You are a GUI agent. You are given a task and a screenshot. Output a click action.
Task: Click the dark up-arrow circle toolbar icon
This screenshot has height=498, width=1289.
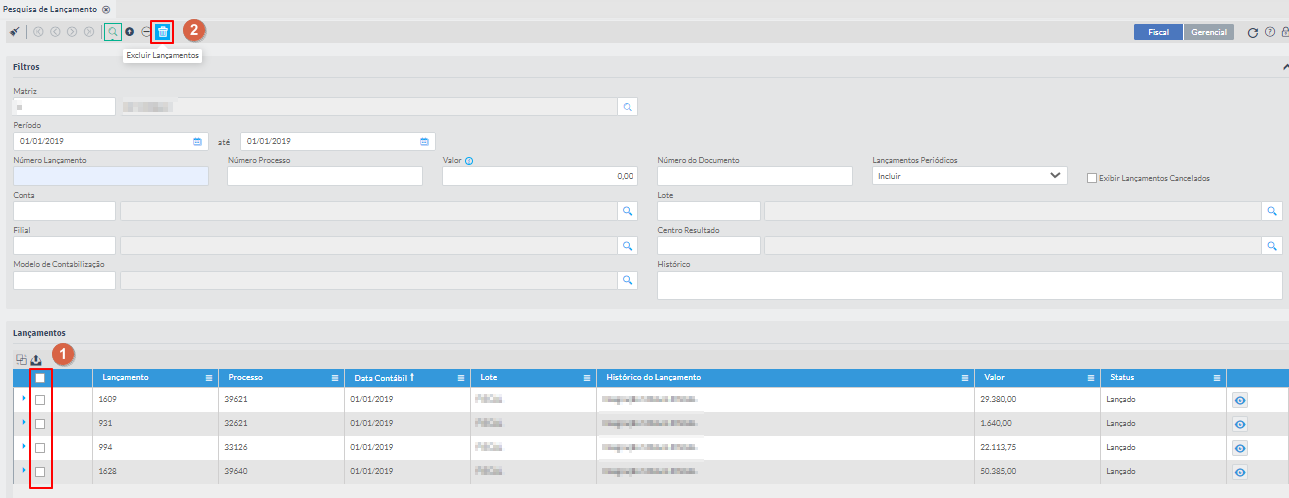tap(130, 32)
